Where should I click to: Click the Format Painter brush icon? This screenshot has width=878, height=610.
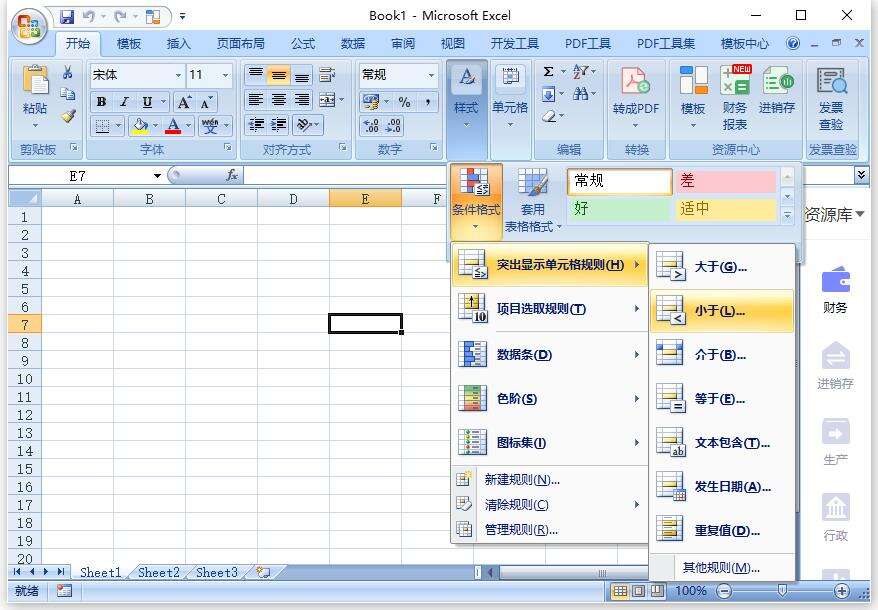coord(68,116)
